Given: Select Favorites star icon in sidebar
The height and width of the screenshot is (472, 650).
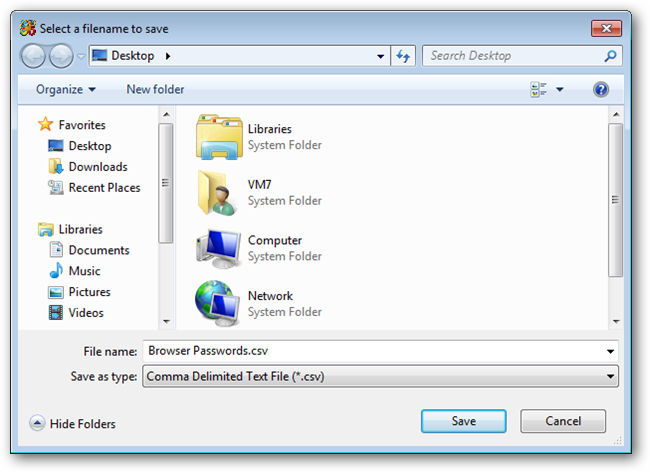Looking at the screenshot, I should coord(45,124).
